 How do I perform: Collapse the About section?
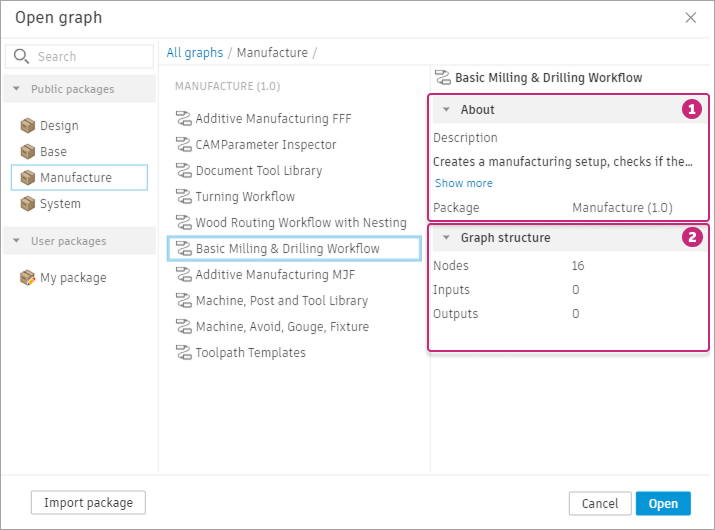pos(446,109)
